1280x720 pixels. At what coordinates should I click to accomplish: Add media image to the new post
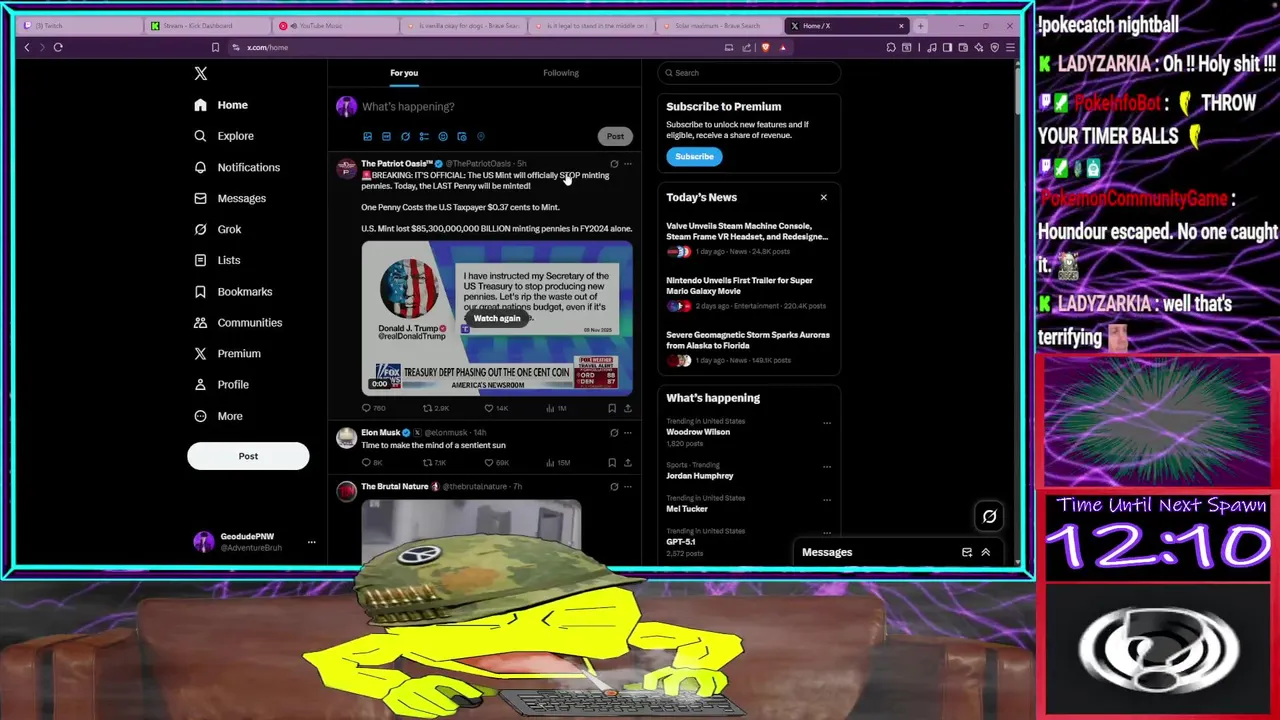coord(367,136)
